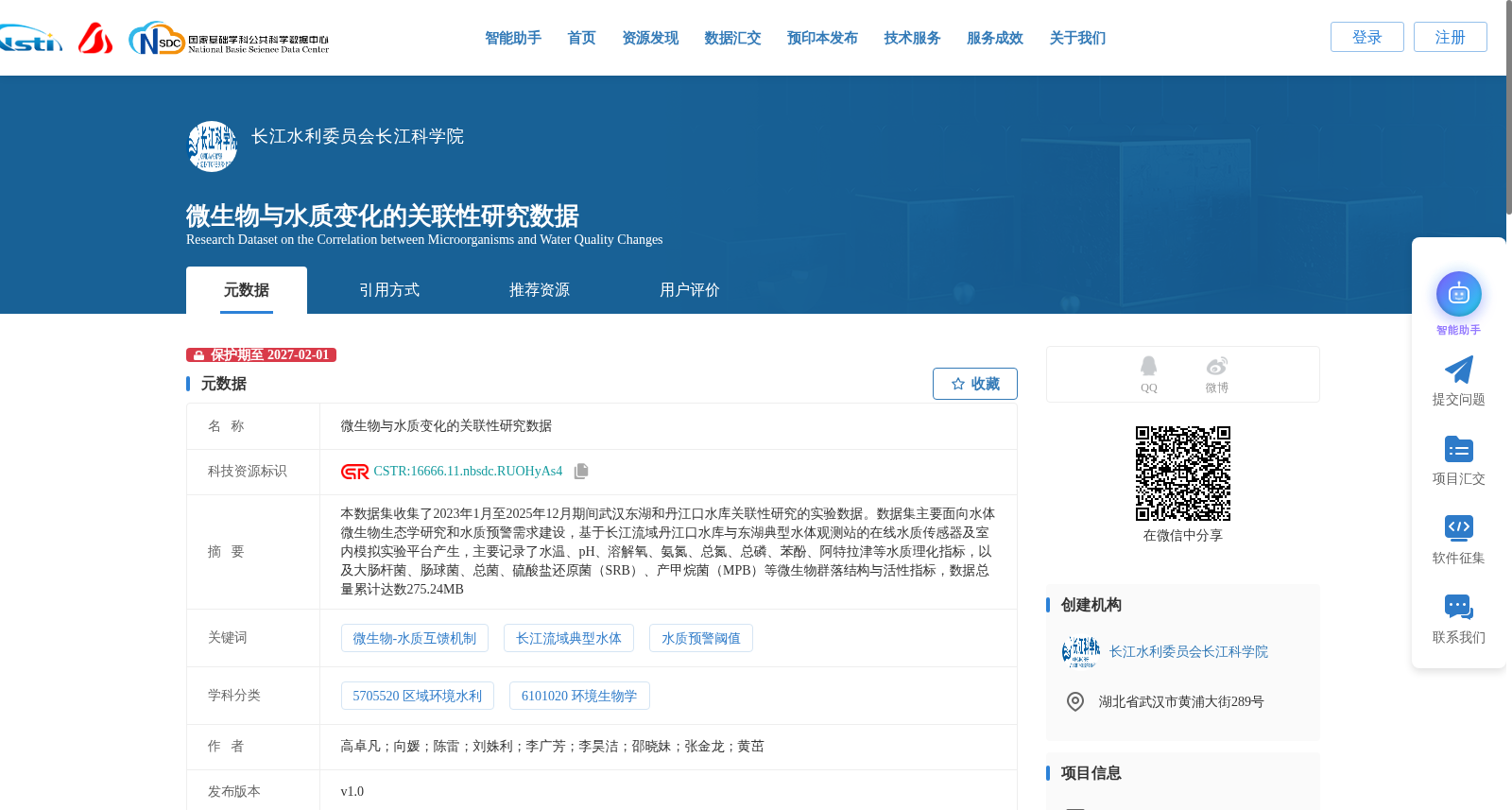Screen dimensions: 1512x810
Task: Click the version value v1.0
Action: (352, 792)
